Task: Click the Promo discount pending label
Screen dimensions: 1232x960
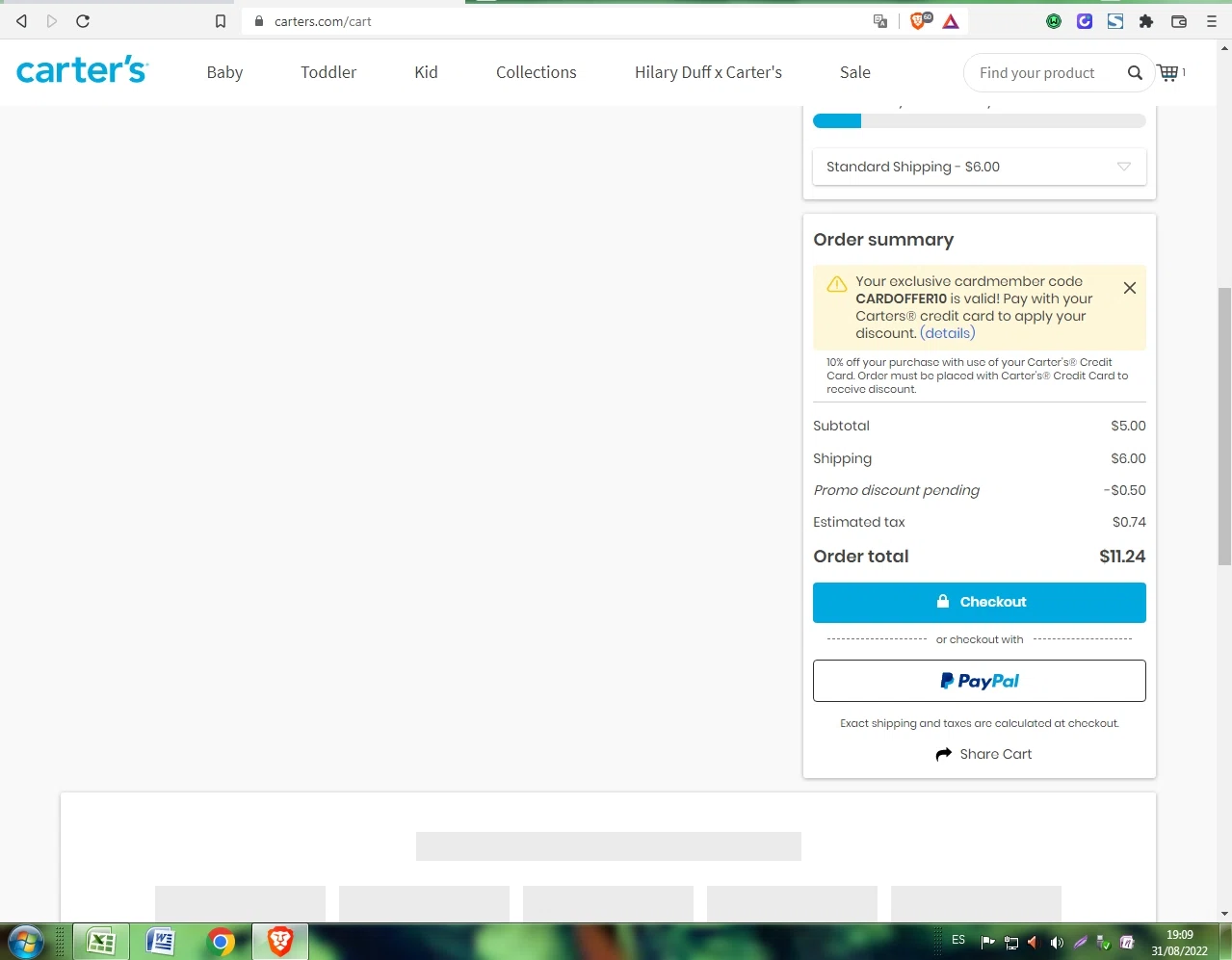Action: click(896, 490)
